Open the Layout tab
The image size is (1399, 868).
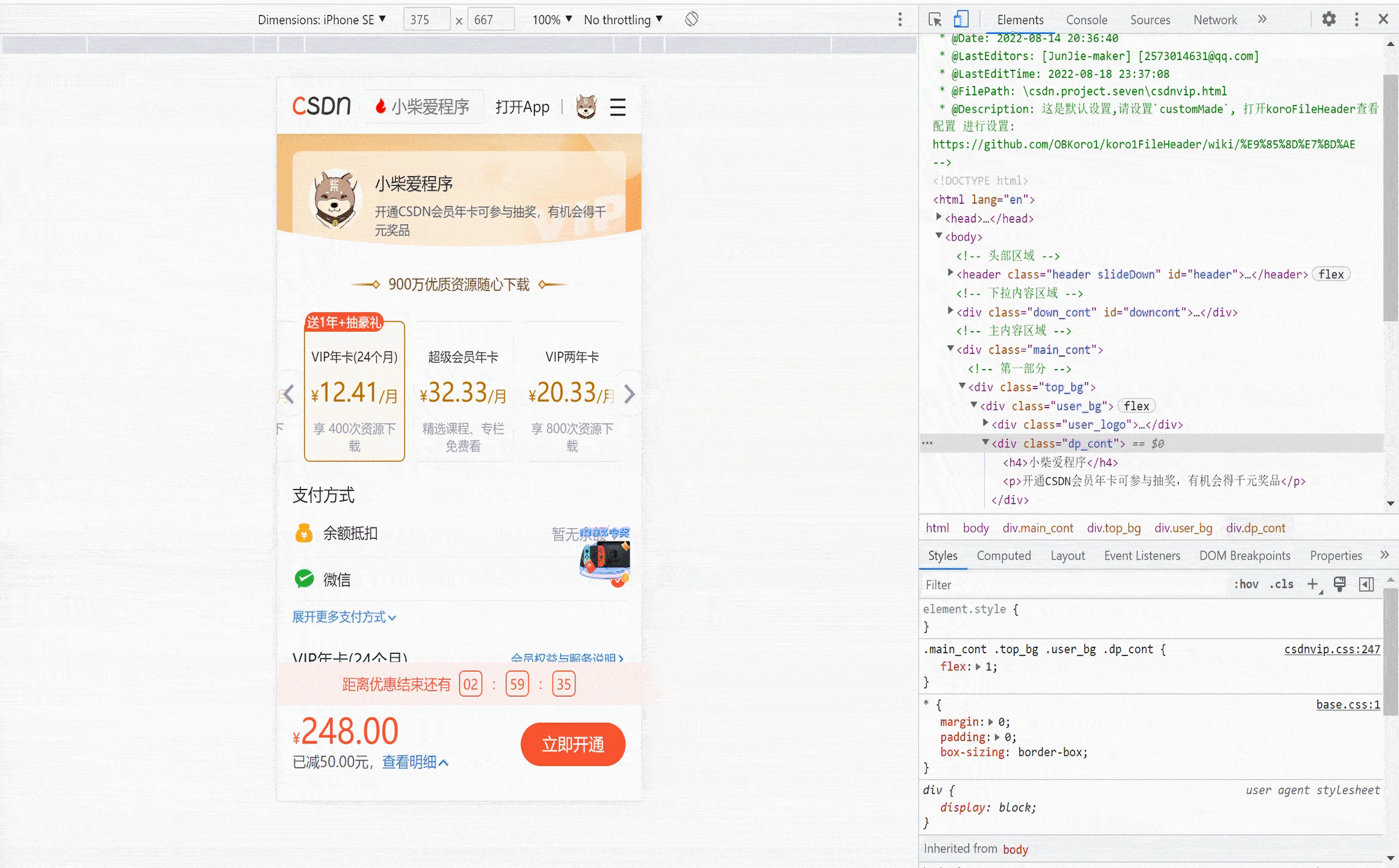(1067, 555)
